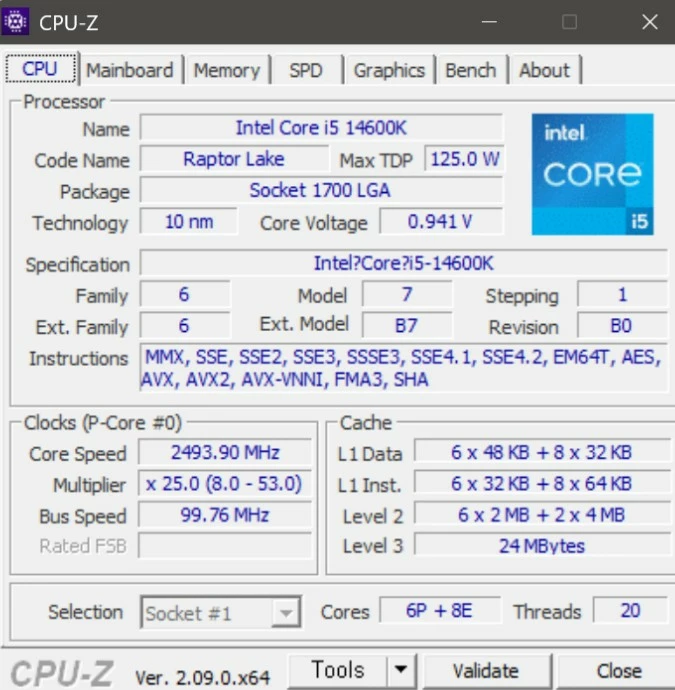Image resolution: width=675 pixels, height=690 pixels.
Task: Click the Model value 7
Action: point(407,294)
